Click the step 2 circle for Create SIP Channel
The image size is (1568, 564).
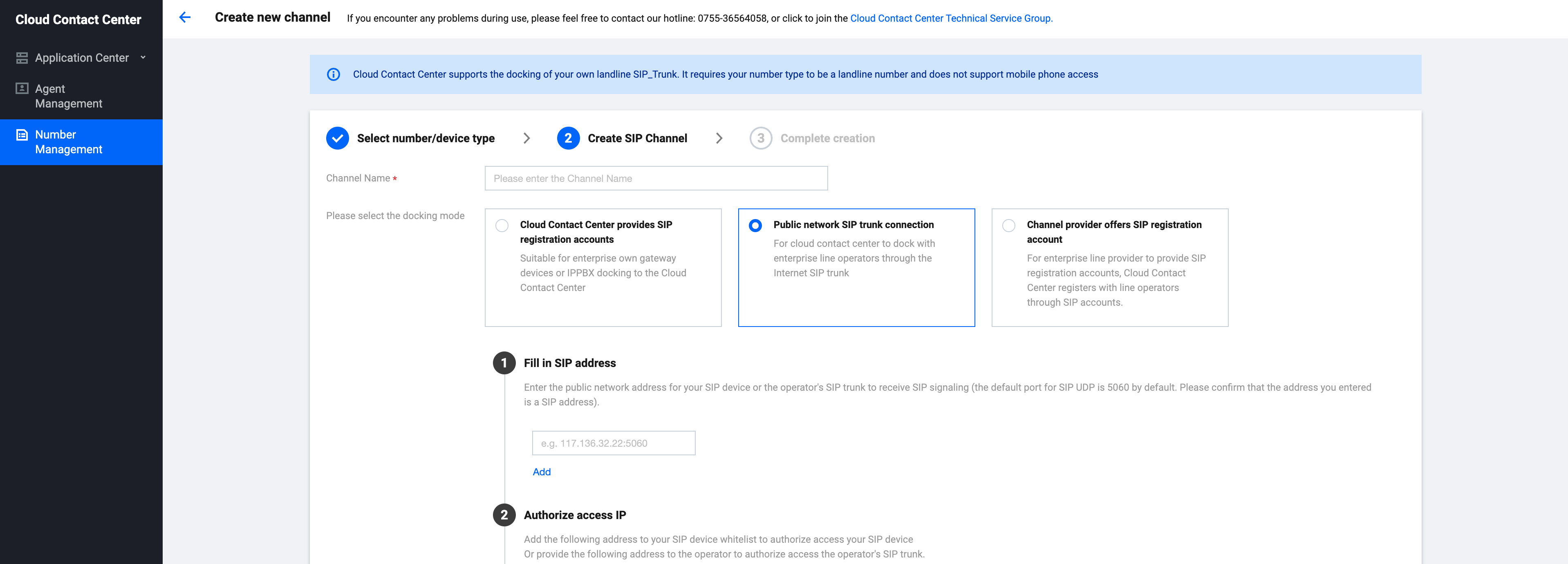click(568, 138)
